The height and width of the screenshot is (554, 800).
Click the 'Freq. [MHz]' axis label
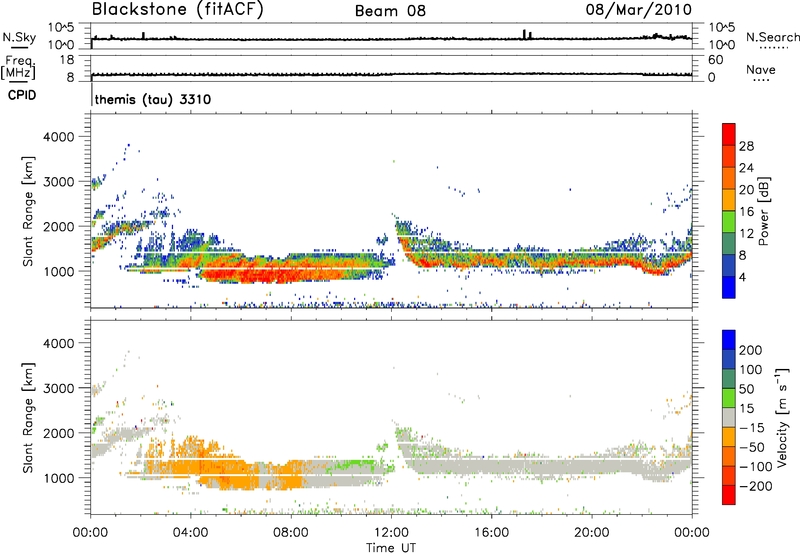(18, 67)
